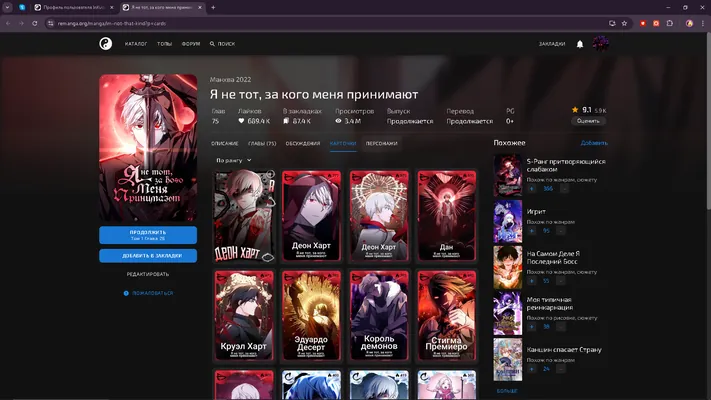
Task: Click the heart likes icon
Action: (241, 121)
